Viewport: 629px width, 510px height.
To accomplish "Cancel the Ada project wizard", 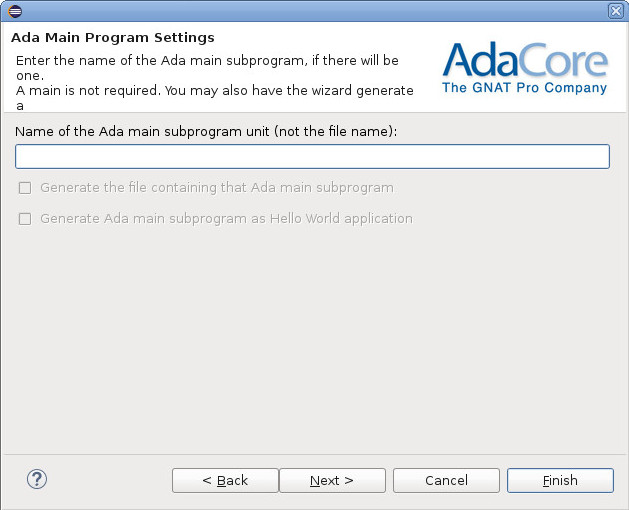I will click(x=446, y=481).
